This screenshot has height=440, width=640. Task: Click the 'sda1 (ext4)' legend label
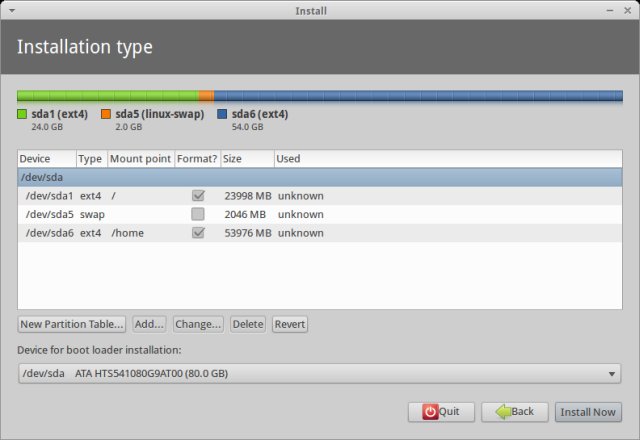click(x=60, y=114)
